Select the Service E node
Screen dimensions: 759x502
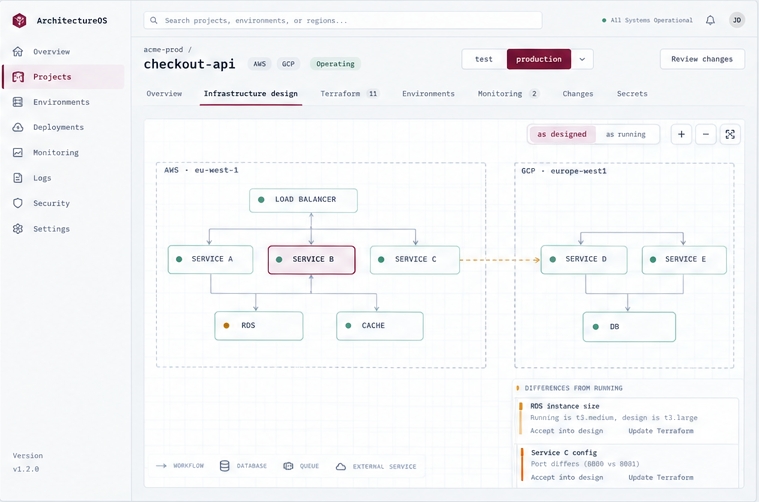pyautogui.click(x=684, y=259)
